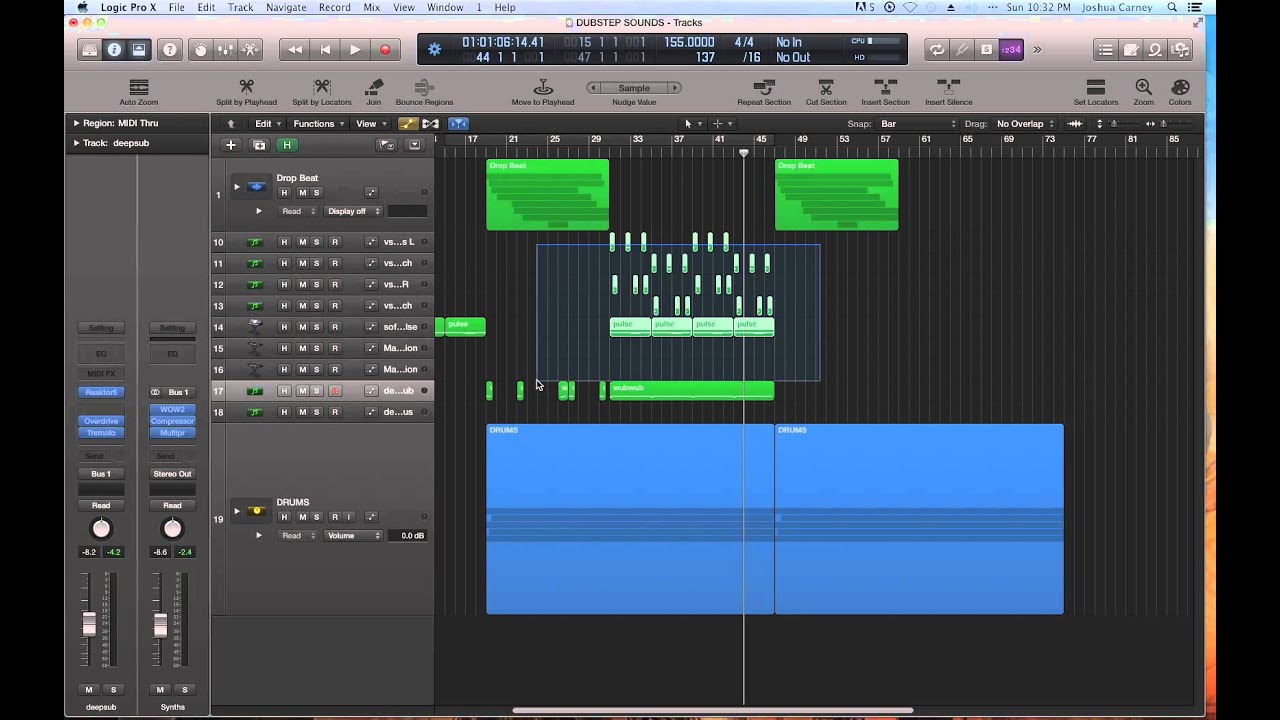Viewport: 1280px width, 720px height.
Task: Toggle green Hide tracks H button
Action: coord(287,145)
